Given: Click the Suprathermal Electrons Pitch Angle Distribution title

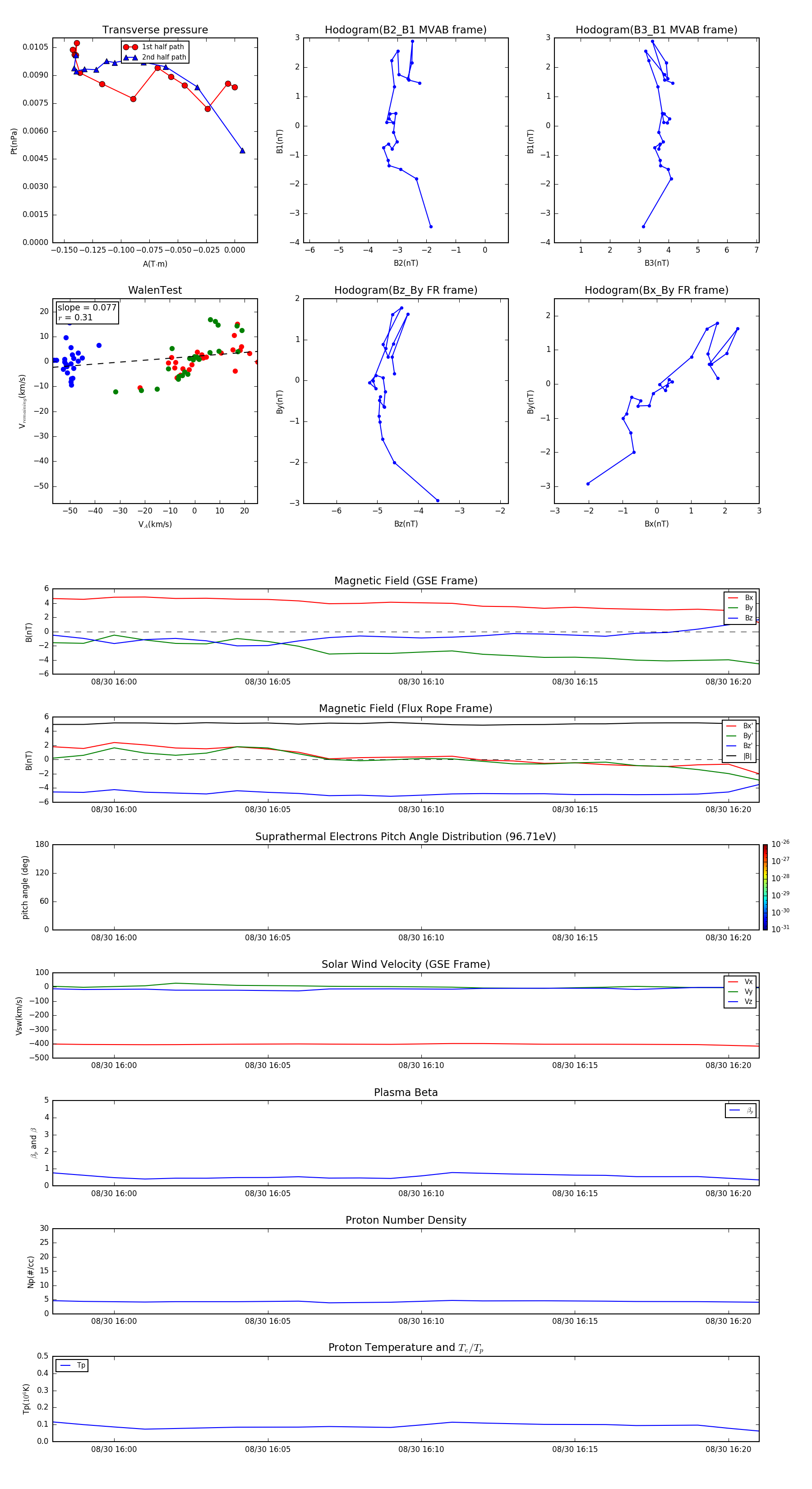Looking at the screenshot, I should click(x=406, y=837).
